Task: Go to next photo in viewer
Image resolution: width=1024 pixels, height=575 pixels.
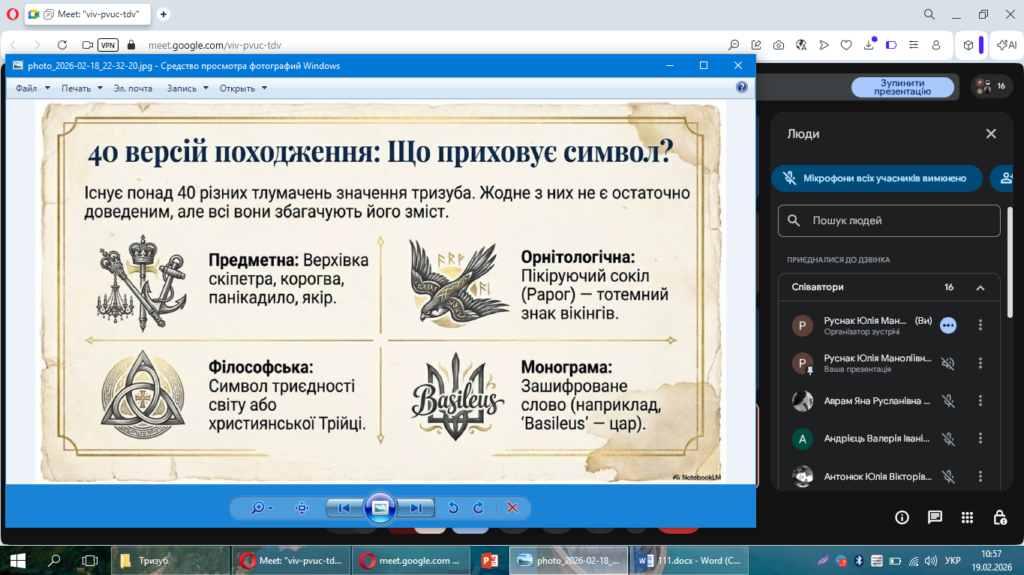Action: point(415,508)
